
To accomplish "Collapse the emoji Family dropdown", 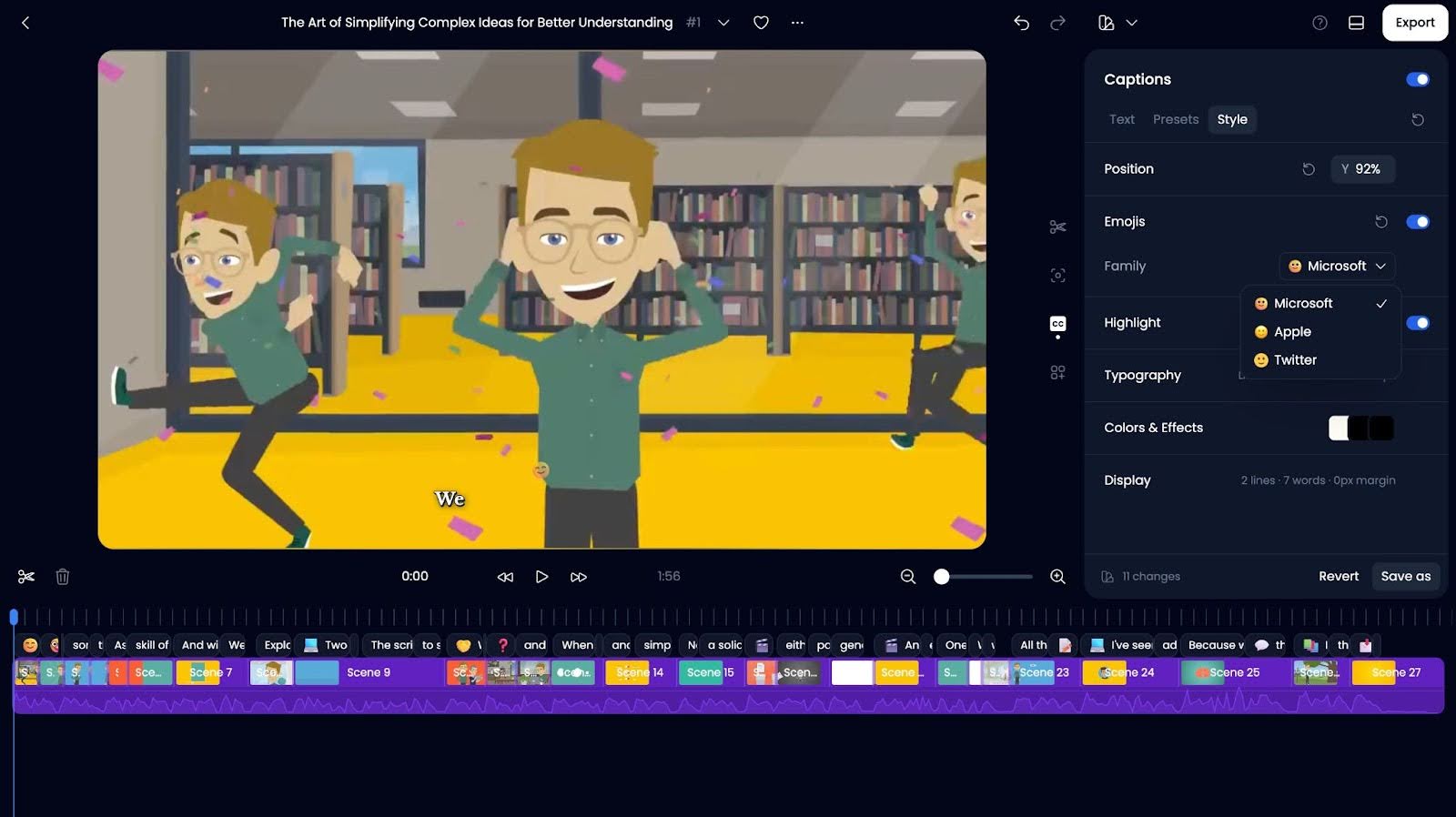I will 1337,266.
